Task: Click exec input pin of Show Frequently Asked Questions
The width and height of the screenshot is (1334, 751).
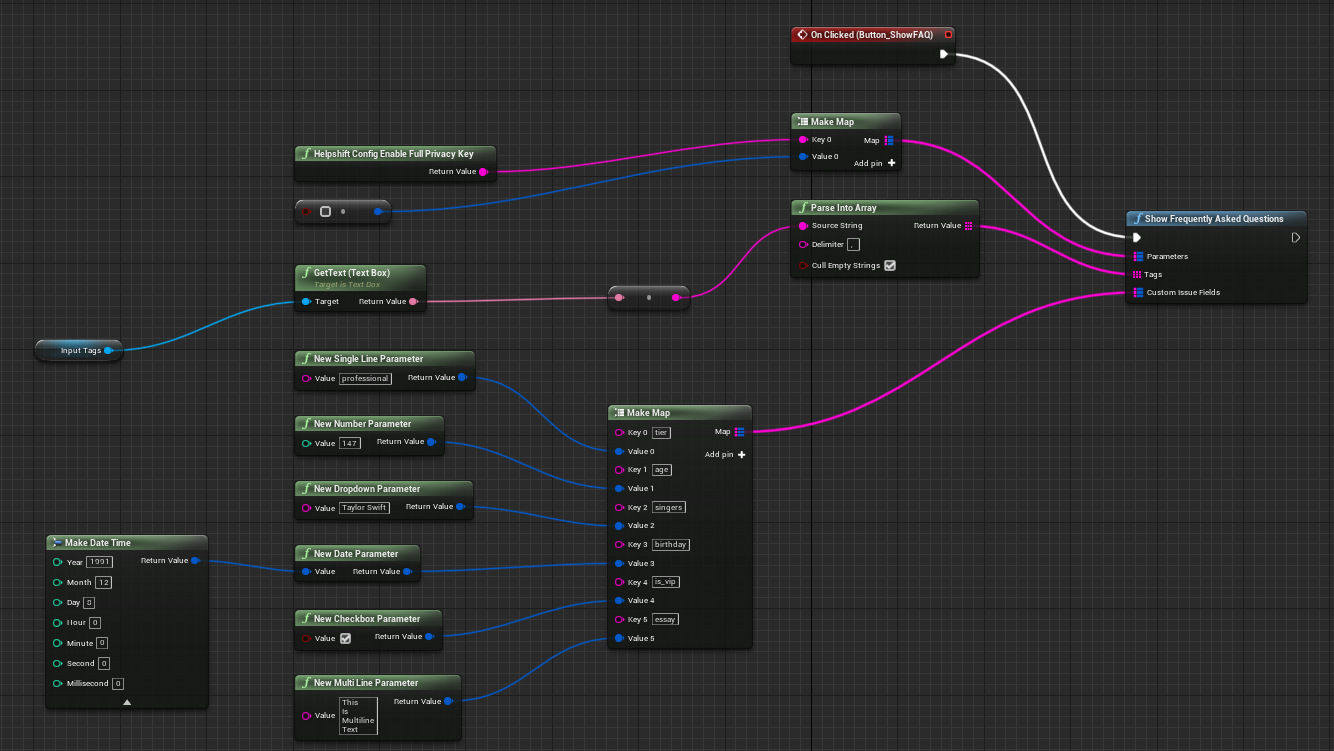Action: (1137, 238)
